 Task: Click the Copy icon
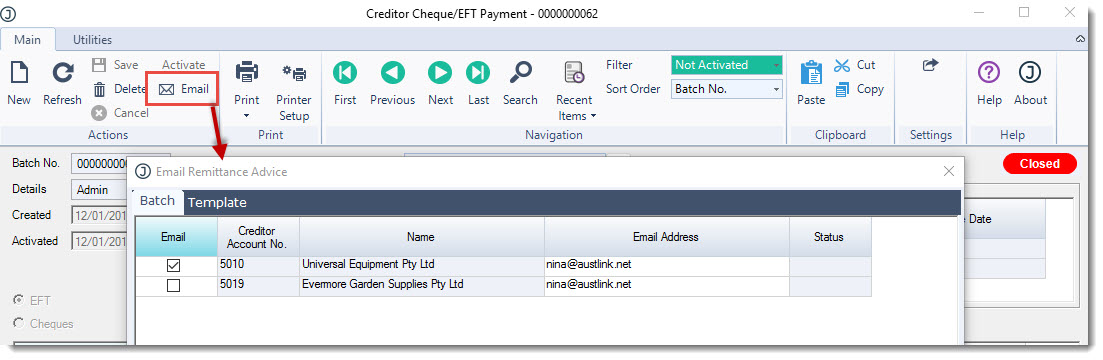tap(842, 89)
